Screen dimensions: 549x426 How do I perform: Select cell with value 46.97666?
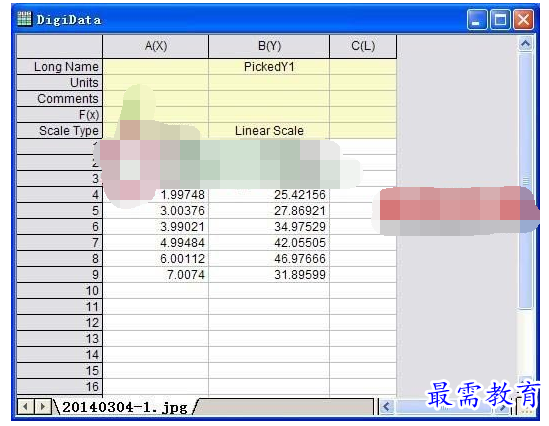pos(269,259)
